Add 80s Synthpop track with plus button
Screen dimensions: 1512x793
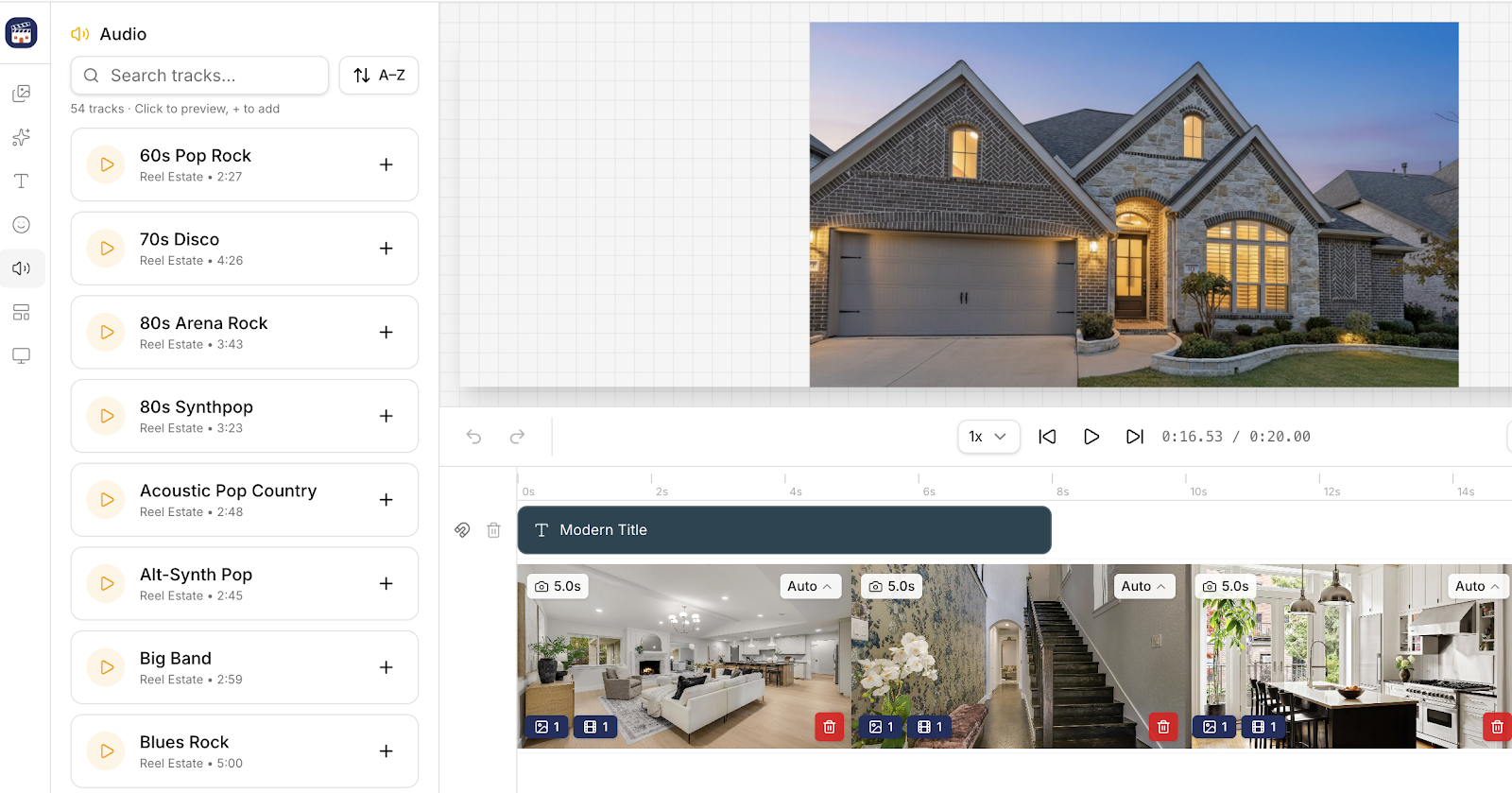click(x=386, y=416)
